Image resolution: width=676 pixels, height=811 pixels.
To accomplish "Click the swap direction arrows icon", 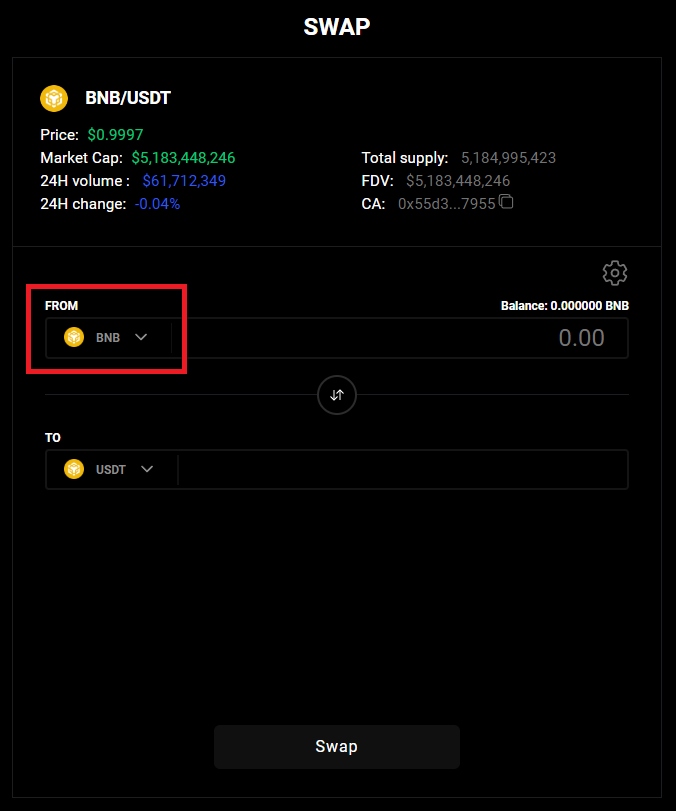I will [337, 395].
